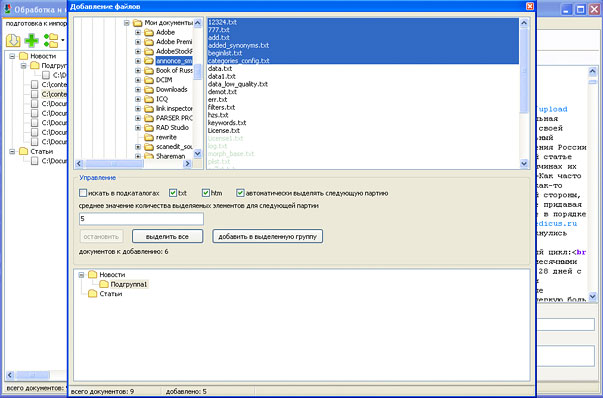Screen dimensions: 603x398
Task: Close the Добавление файлов dialog
Action: [530, 6]
